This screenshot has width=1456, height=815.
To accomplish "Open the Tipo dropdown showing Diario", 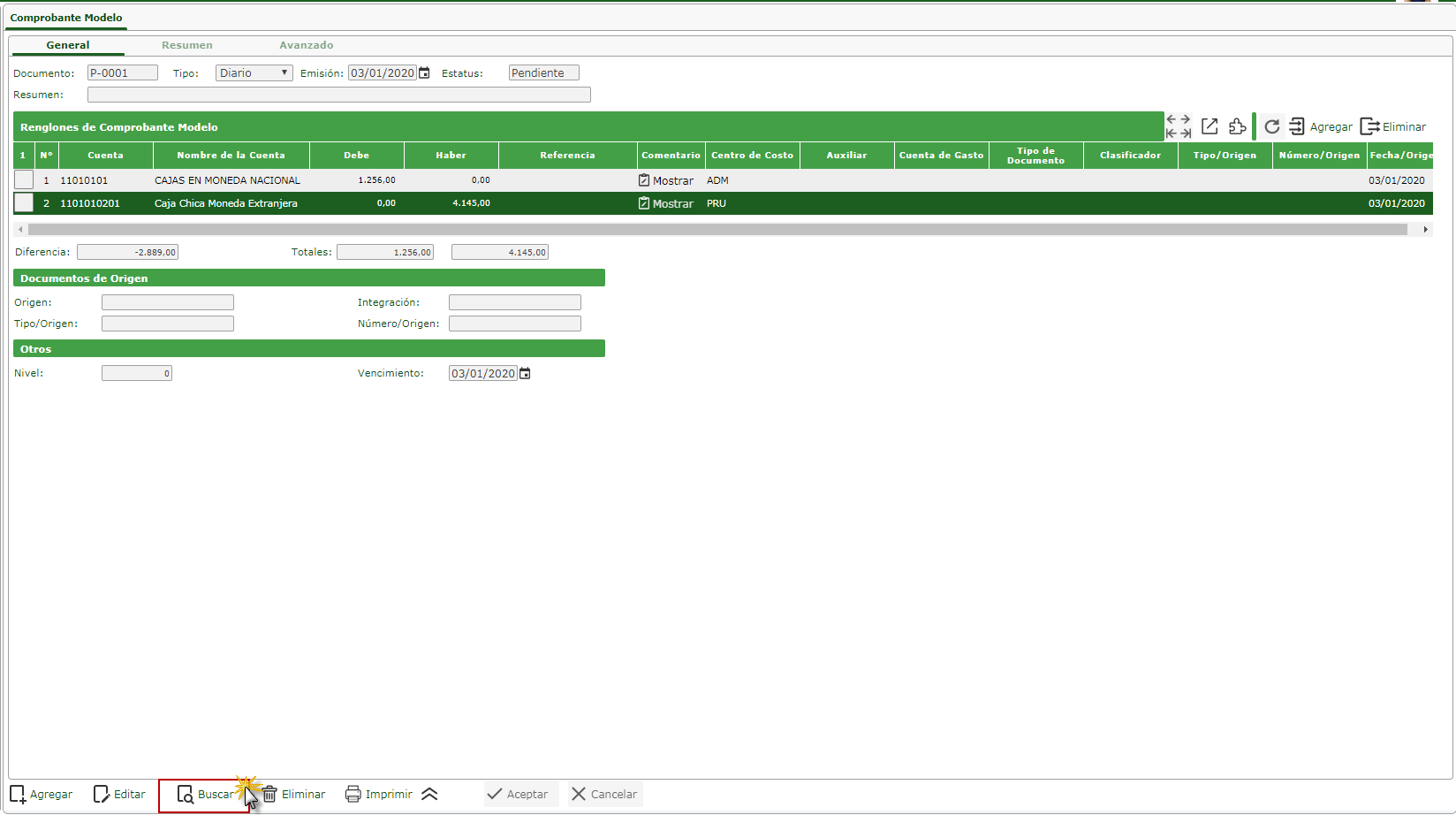I will [x=254, y=72].
